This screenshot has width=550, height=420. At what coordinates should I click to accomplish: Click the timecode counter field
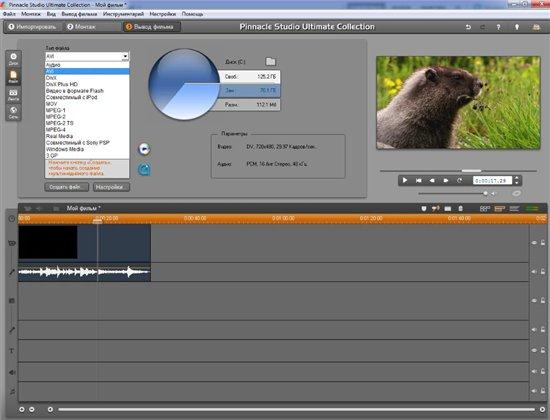(x=492, y=180)
